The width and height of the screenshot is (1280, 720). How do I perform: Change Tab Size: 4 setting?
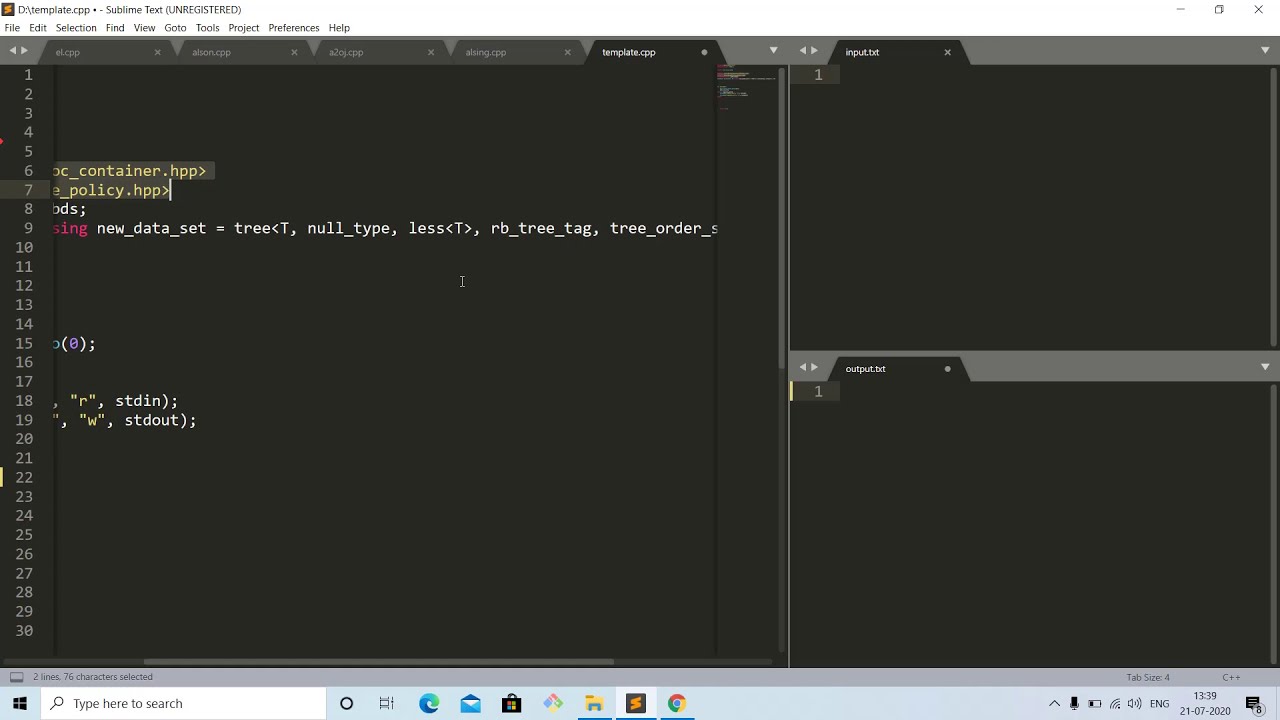click(1147, 677)
